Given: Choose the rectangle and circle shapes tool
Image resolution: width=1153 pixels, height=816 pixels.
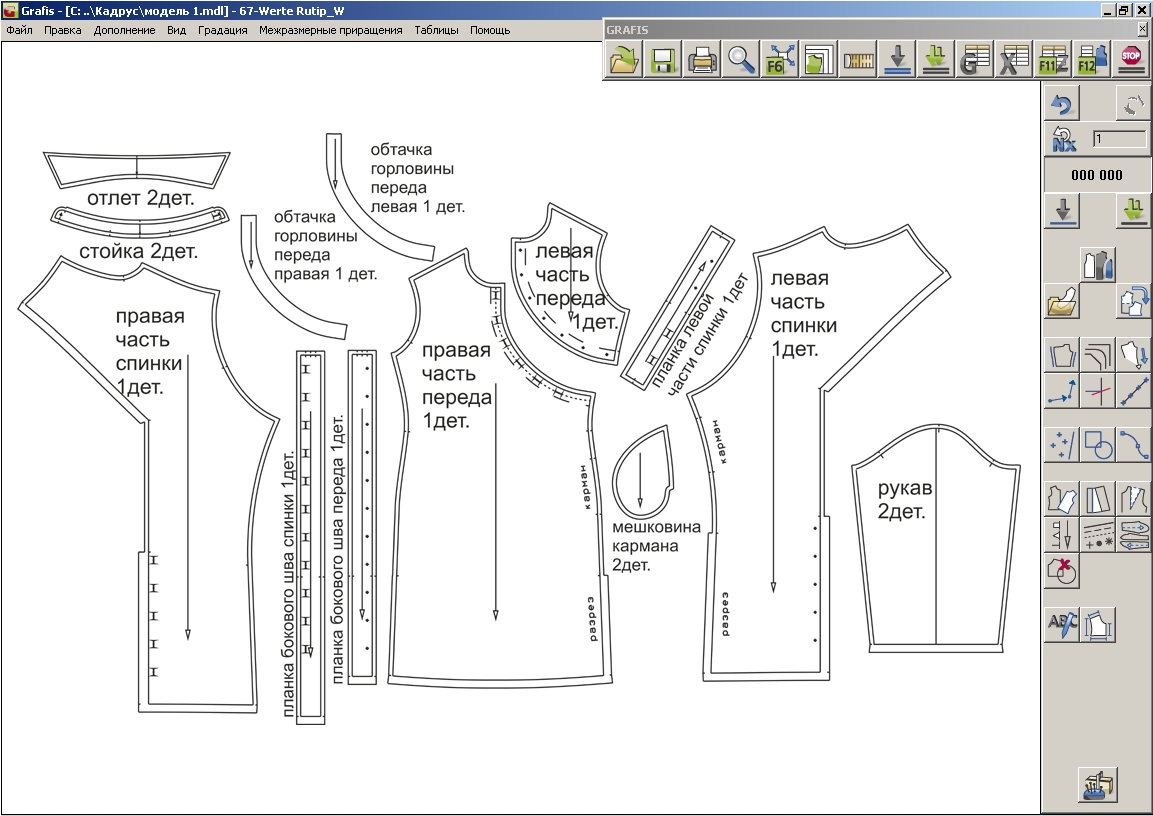Looking at the screenshot, I should click(1098, 445).
